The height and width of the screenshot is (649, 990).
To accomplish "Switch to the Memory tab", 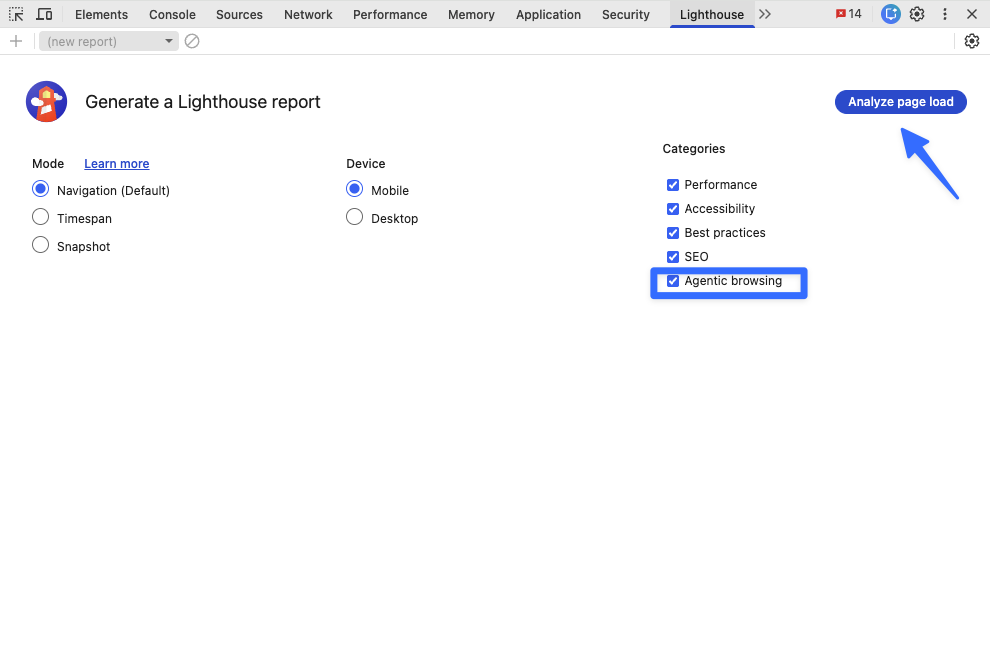I will (472, 15).
